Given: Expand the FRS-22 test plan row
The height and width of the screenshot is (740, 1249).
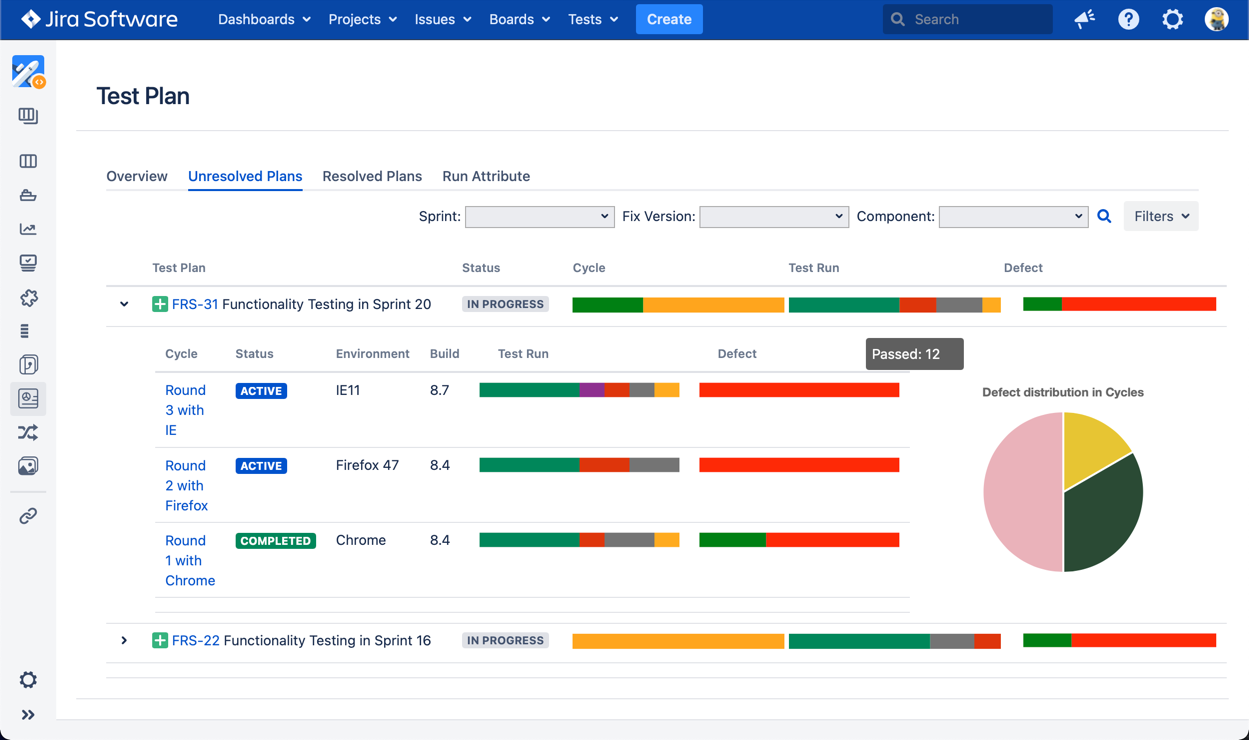Looking at the screenshot, I should [x=124, y=640].
